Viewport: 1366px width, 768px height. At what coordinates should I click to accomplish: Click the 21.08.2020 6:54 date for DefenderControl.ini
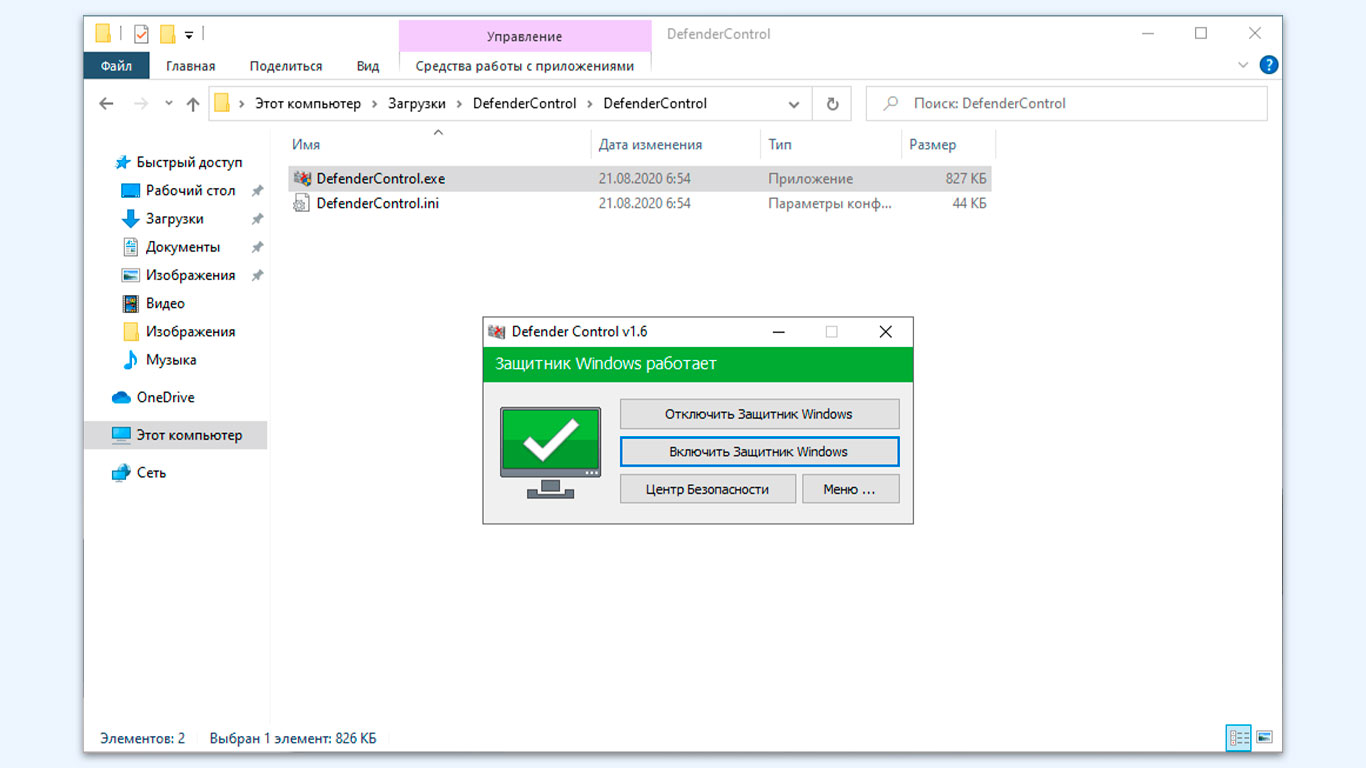click(x=645, y=203)
